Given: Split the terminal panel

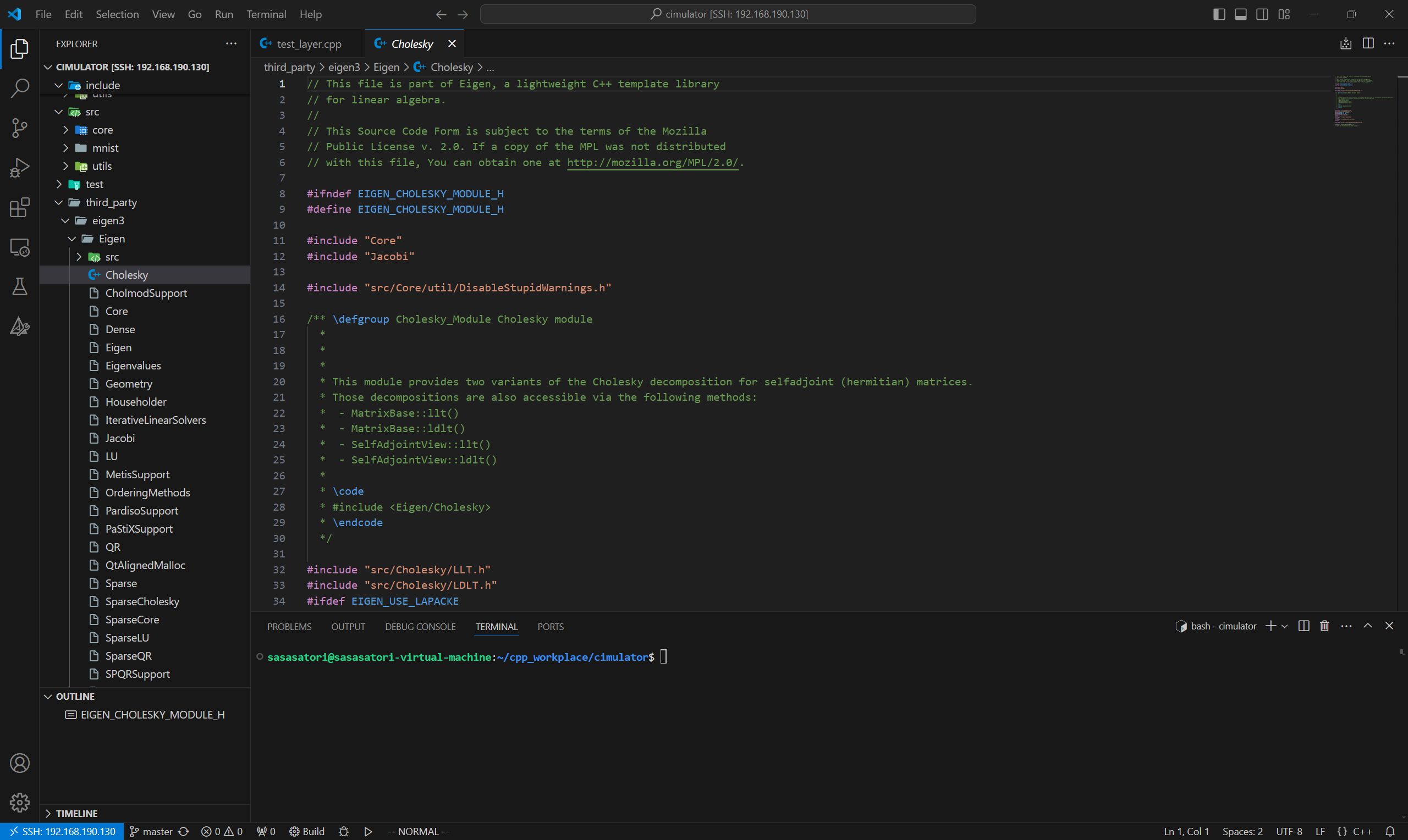Looking at the screenshot, I should (1303, 626).
